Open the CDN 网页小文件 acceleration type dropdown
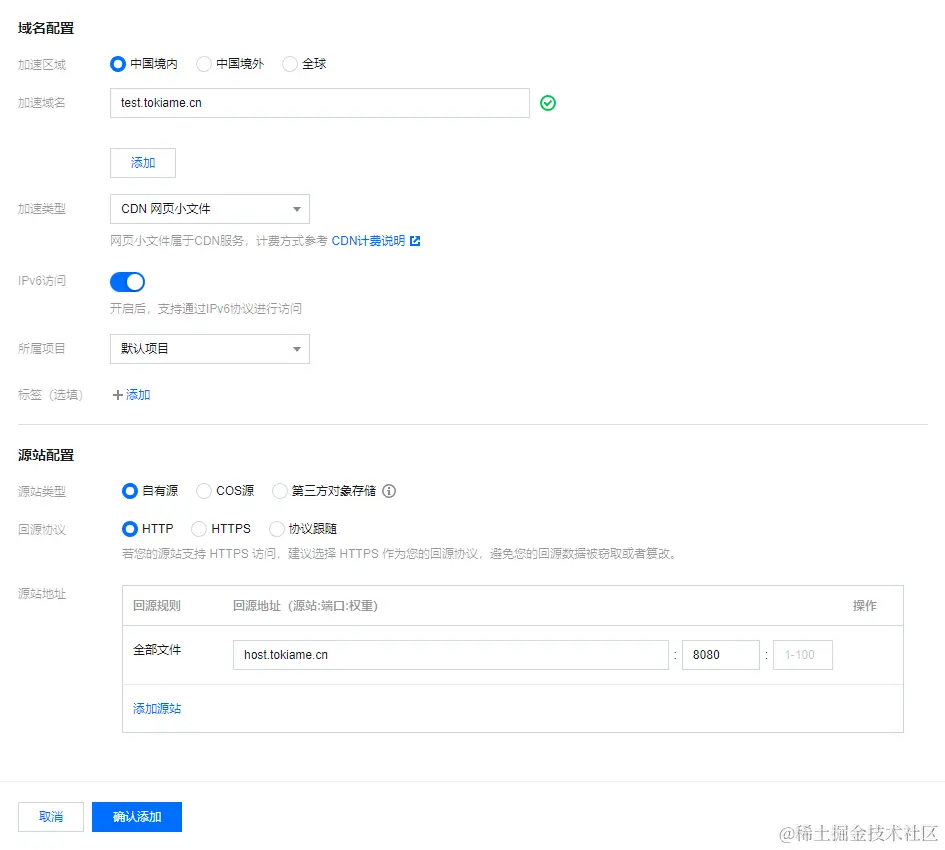The height and width of the screenshot is (850, 945). pos(210,209)
